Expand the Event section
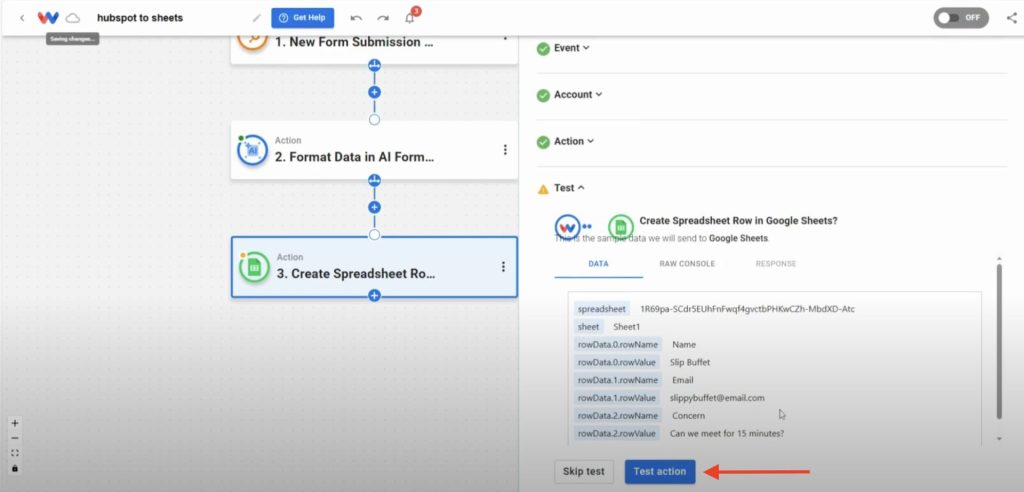This screenshot has height=492, width=1024. point(571,48)
